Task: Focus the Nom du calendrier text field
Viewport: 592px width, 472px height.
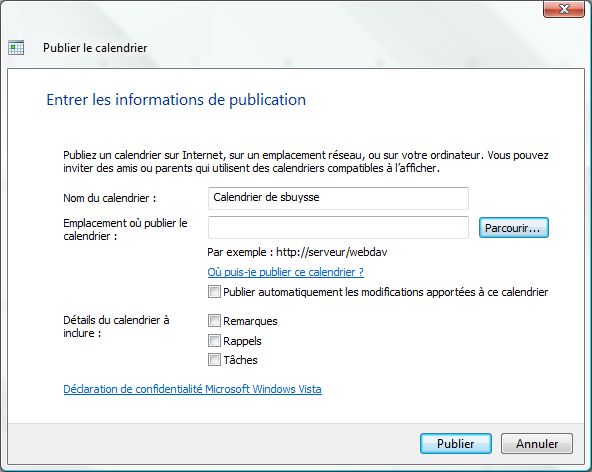Action: coord(338,198)
